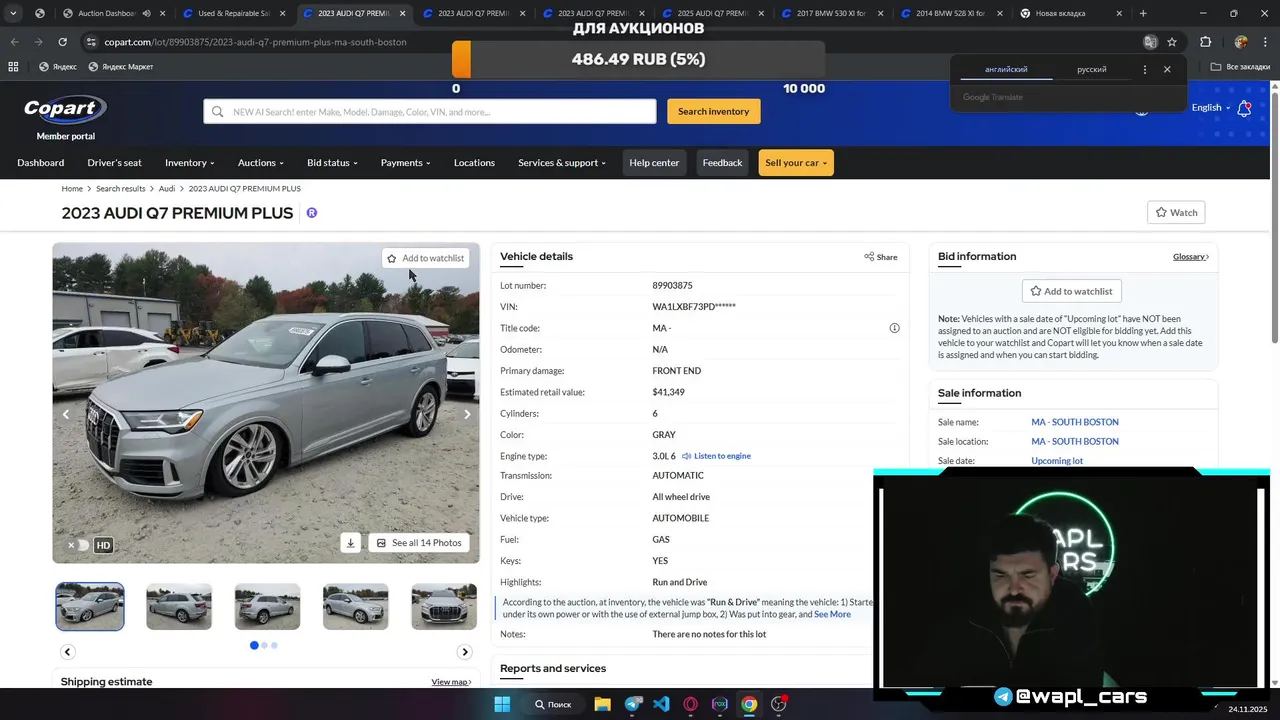Image resolution: width=1280 pixels, height=720 pixels.
Task: Open Telegram from the taskbar
Action: (x=633, y=704)
